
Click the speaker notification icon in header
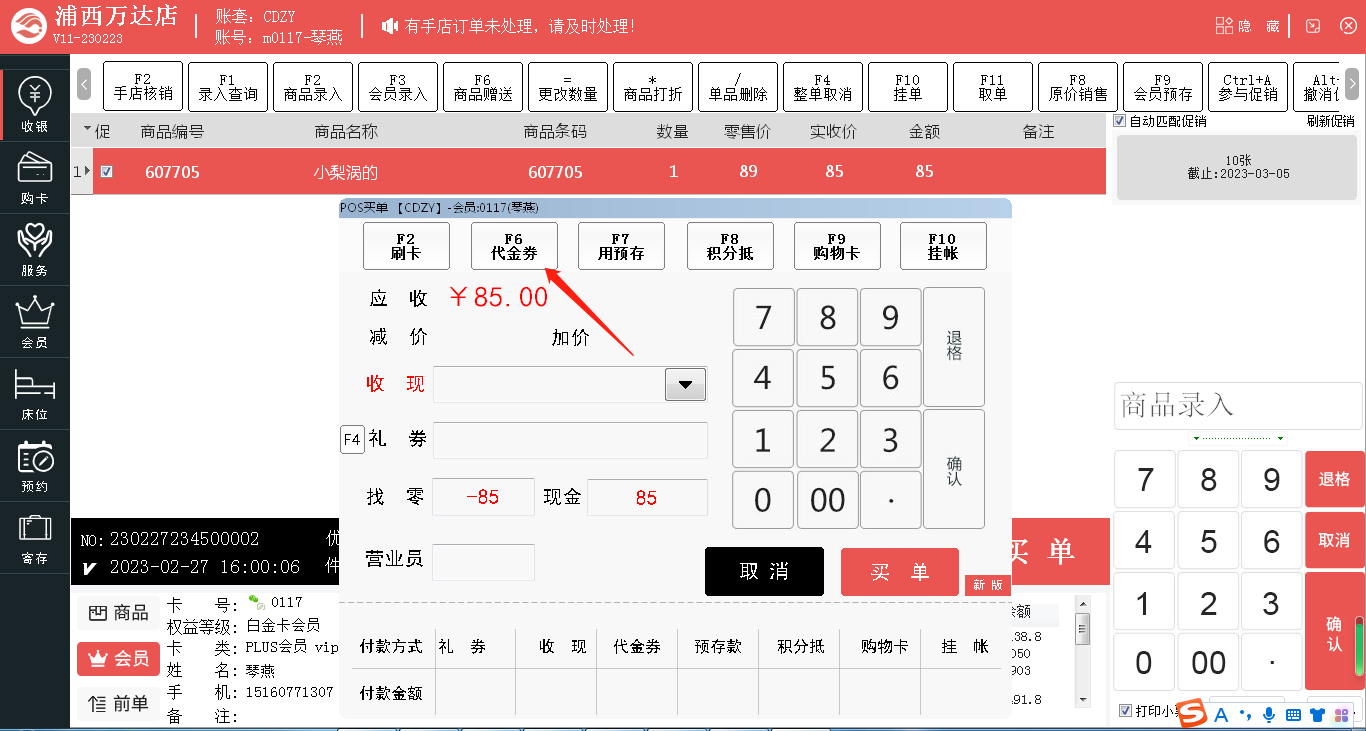coord(390,26)
